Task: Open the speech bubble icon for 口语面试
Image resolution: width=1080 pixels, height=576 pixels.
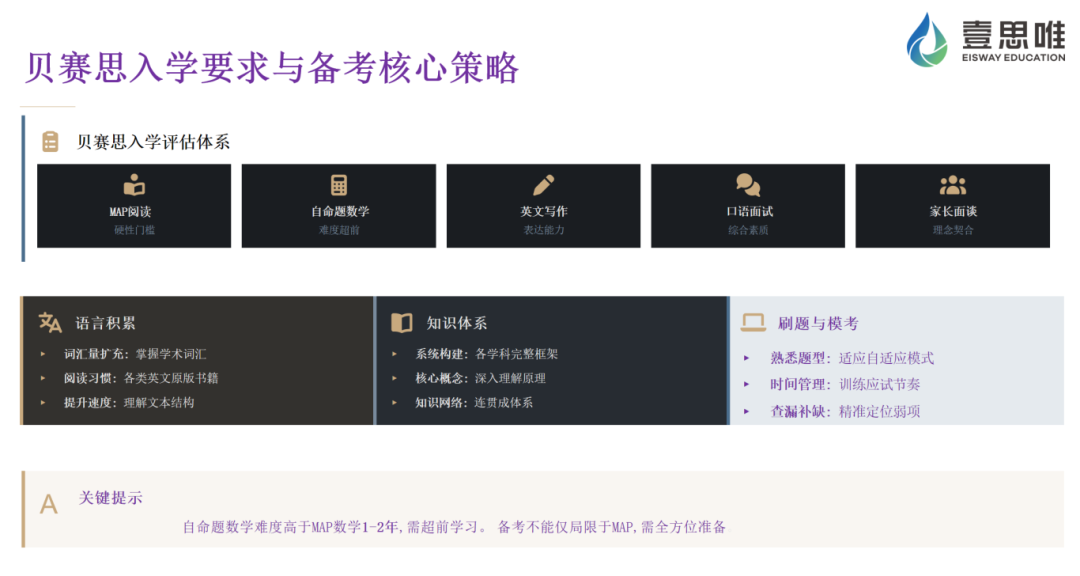Action: (750, 185)
